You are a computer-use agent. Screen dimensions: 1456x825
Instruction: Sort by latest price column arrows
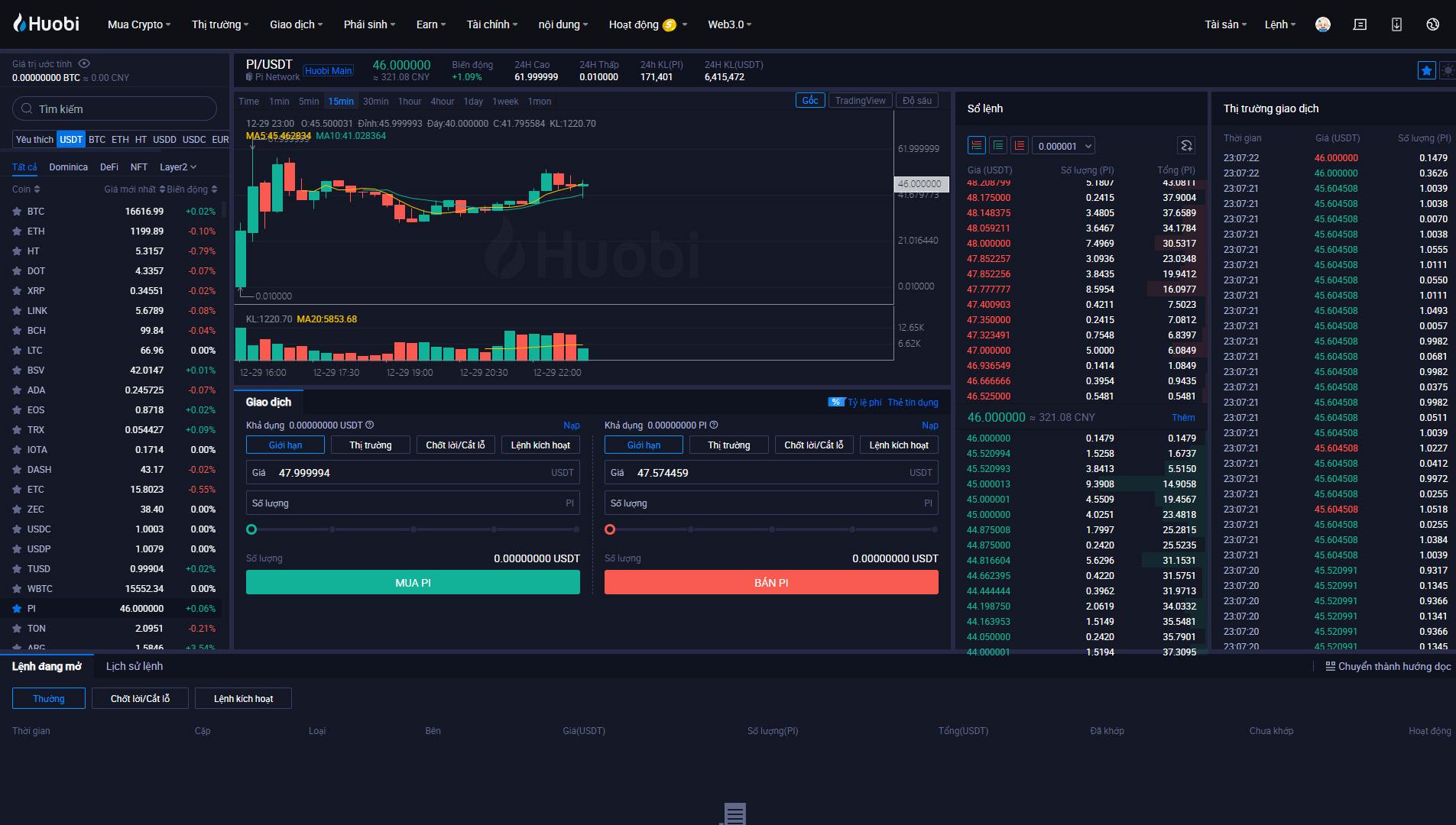point(162,189)
